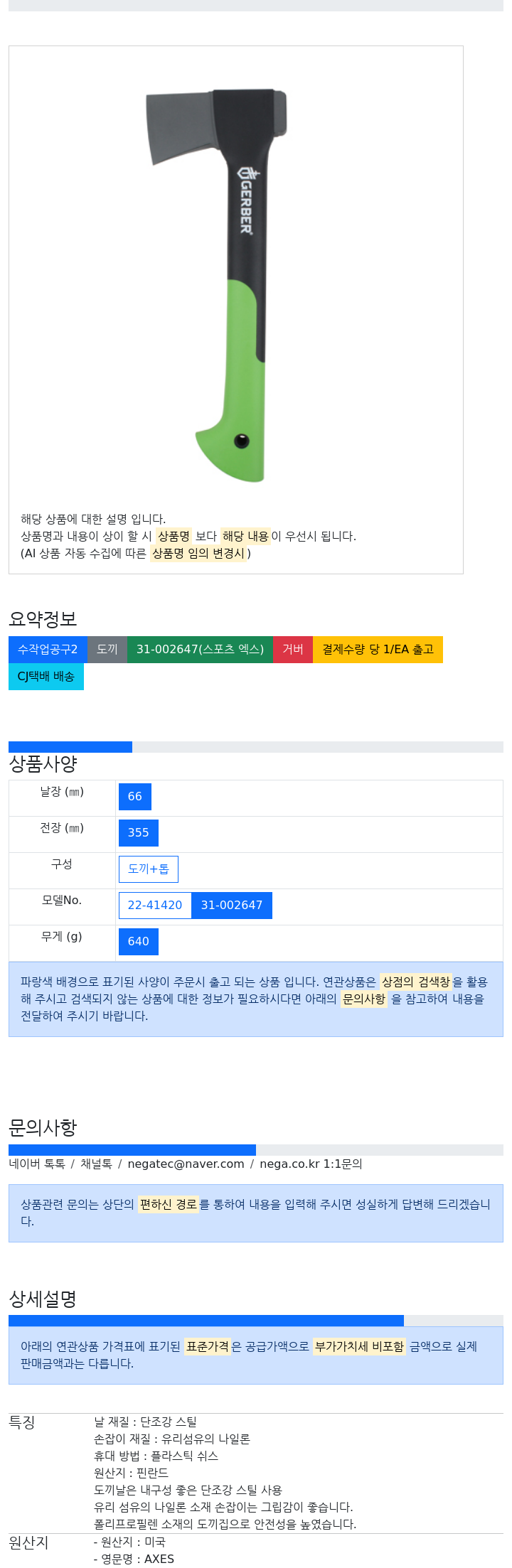The image size is (512, 1568).
Task: Open the negatec@naver.com email contact
Action: 186,1164
